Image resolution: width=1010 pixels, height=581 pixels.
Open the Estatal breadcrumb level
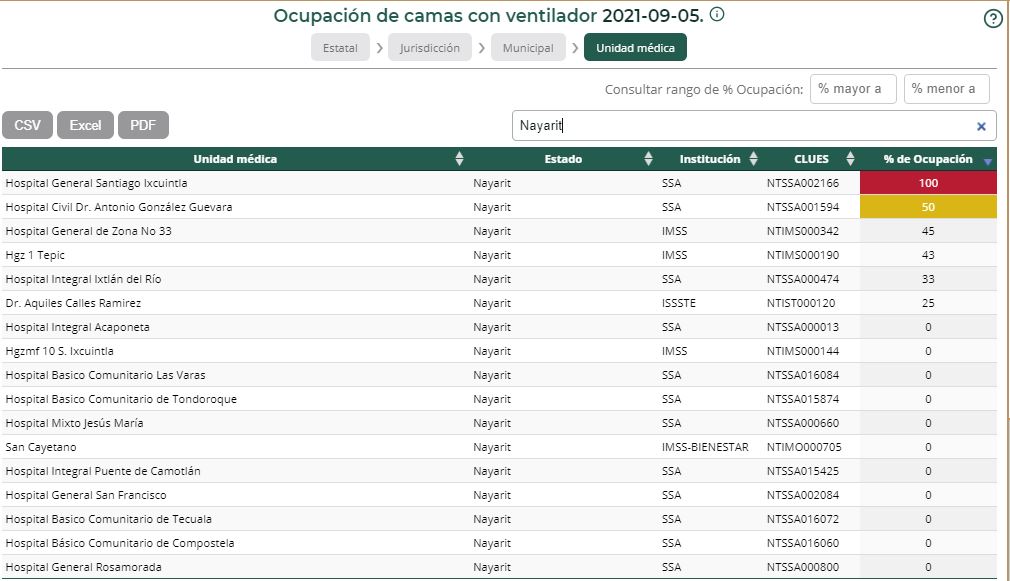point(340,46)
